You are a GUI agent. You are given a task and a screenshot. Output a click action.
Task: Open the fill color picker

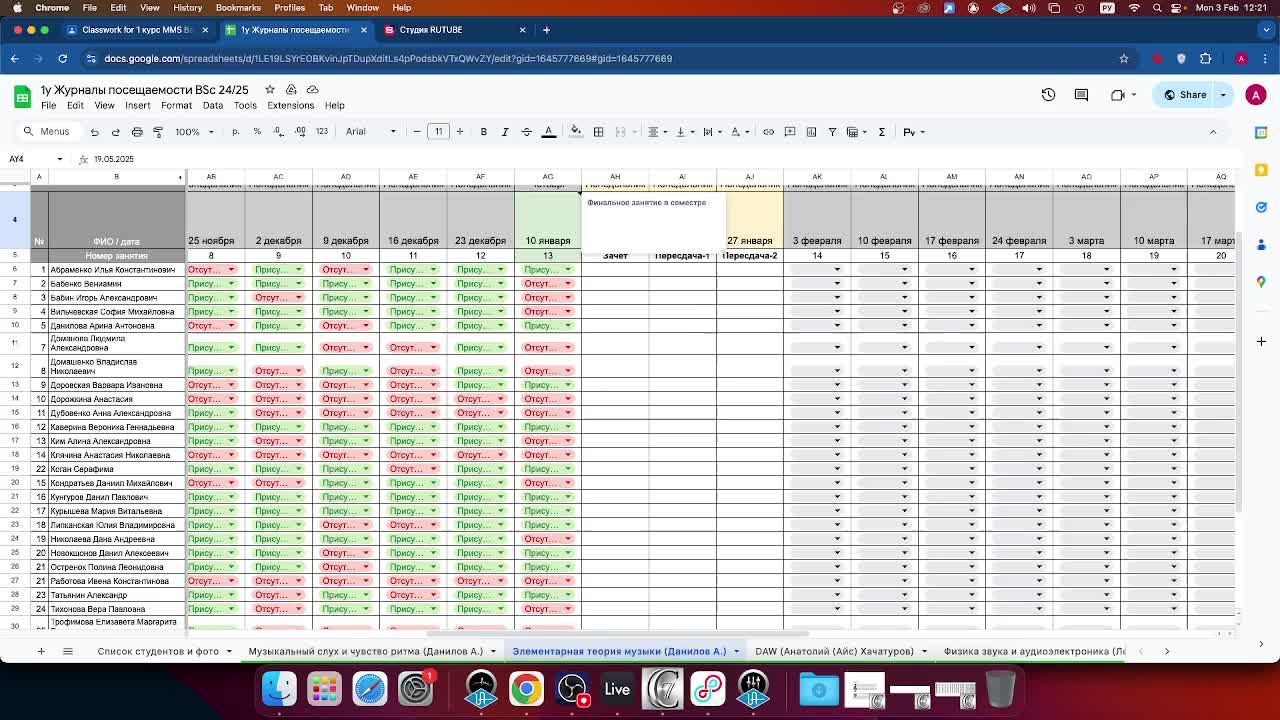576,132
